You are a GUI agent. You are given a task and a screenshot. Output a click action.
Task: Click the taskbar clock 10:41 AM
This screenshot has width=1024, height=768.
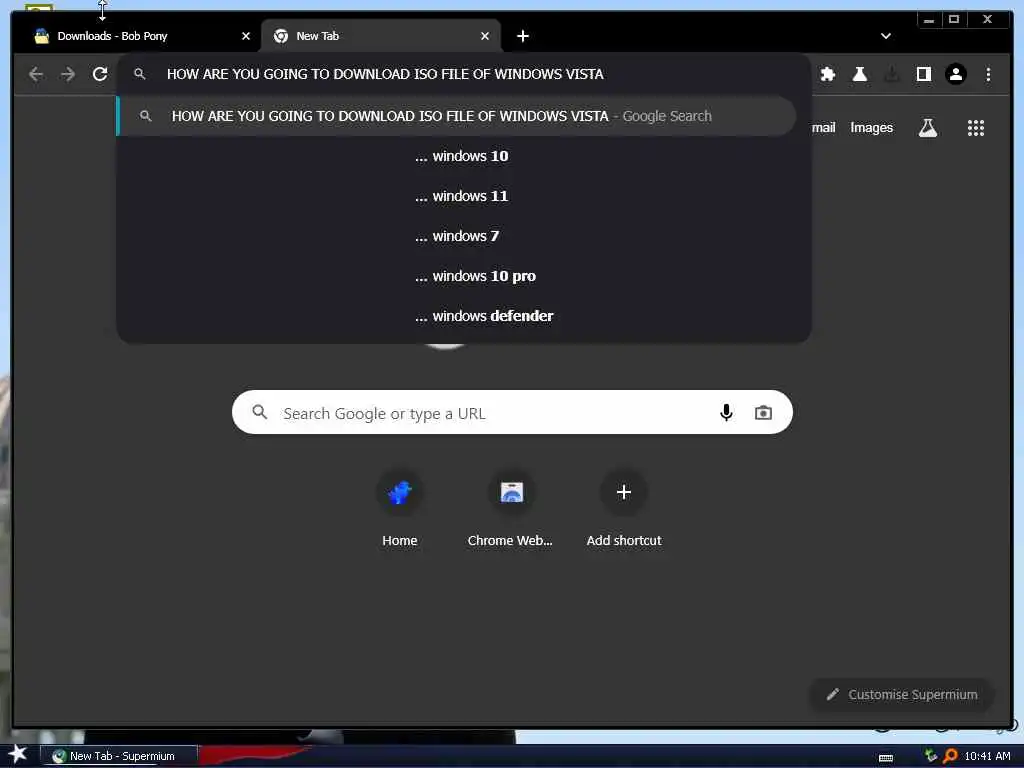(987, 756)
